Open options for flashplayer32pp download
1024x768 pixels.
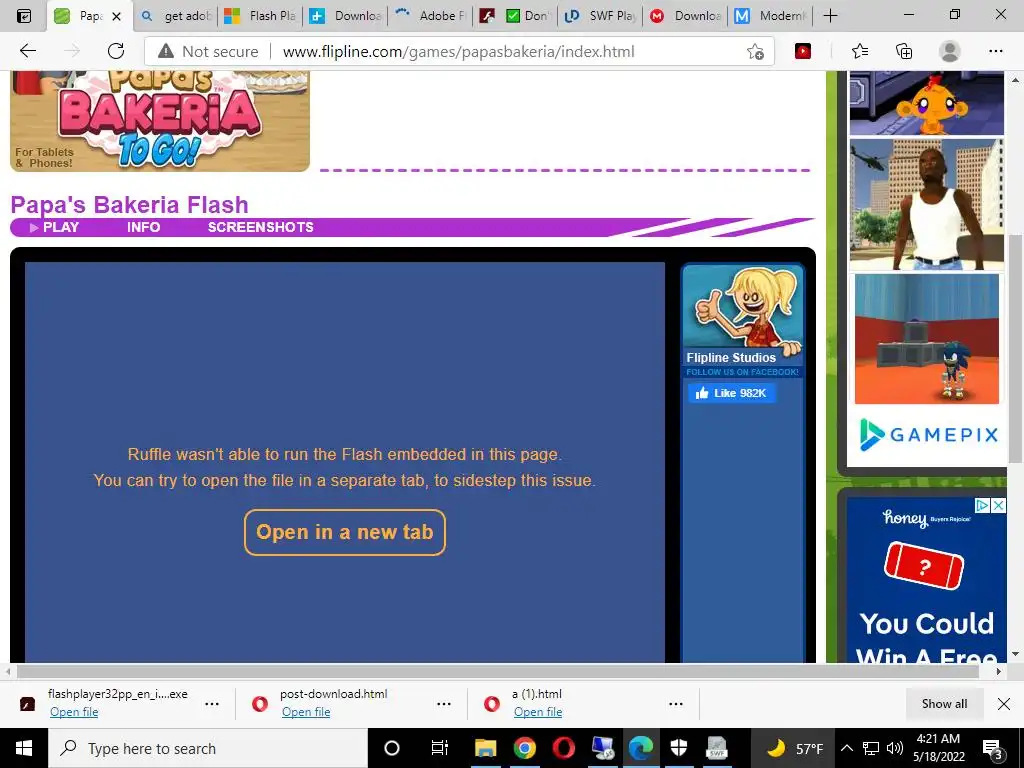pos(212,704)
